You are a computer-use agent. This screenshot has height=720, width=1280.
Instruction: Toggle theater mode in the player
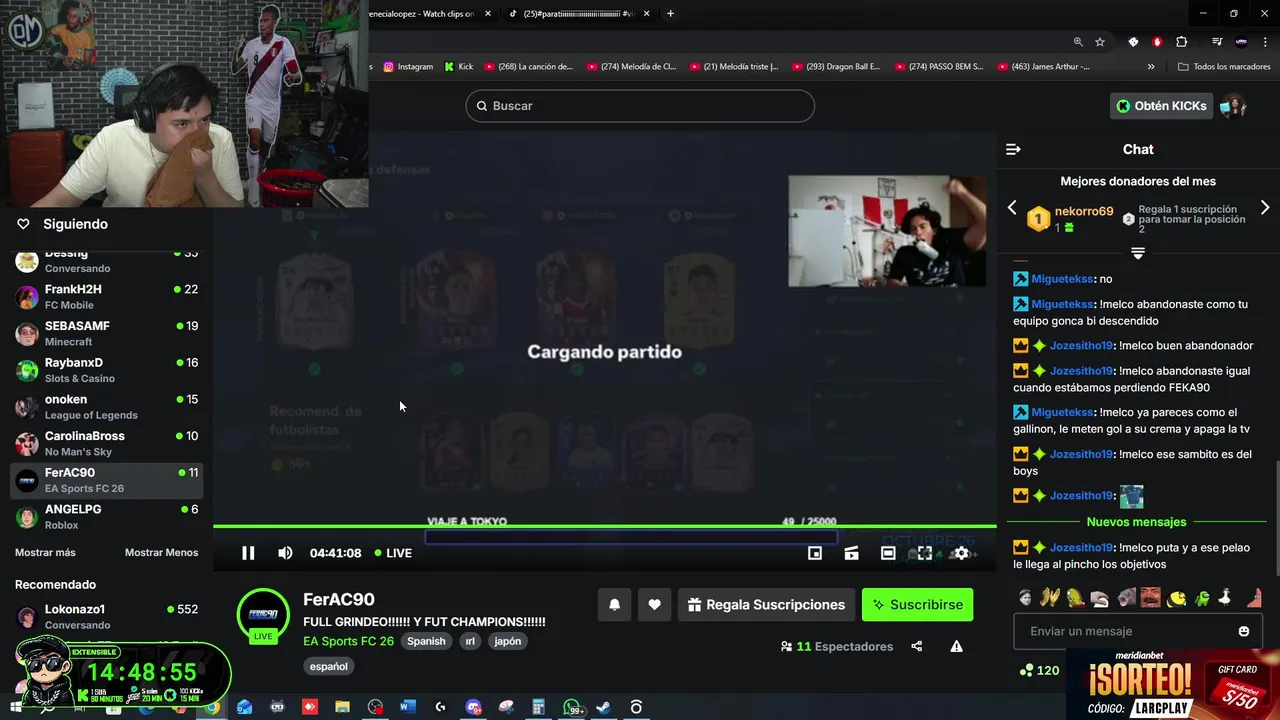pos(888,553)
